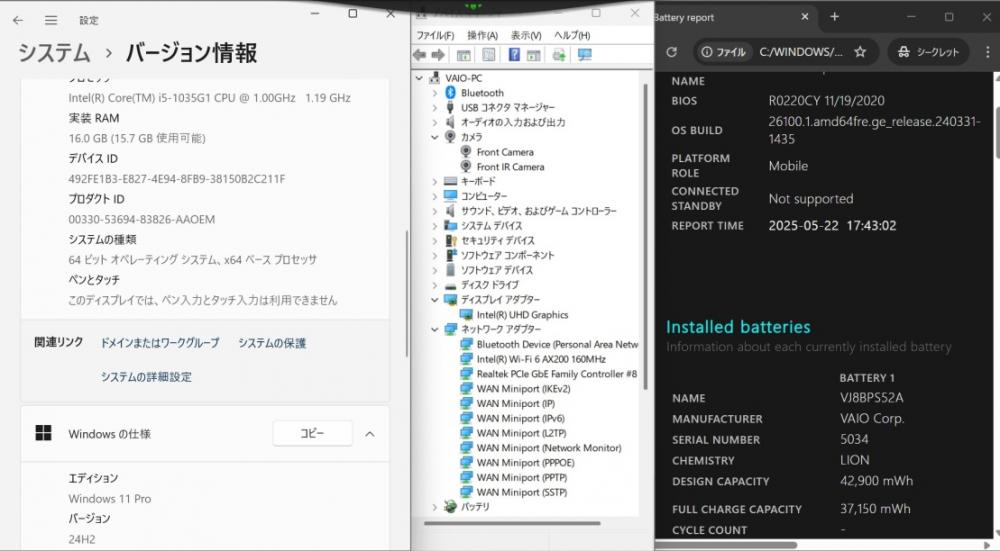Select the オーディオの入力および出力 tree row
Image resolution: width=1000 pixels, height=551 pixels.
513,122
